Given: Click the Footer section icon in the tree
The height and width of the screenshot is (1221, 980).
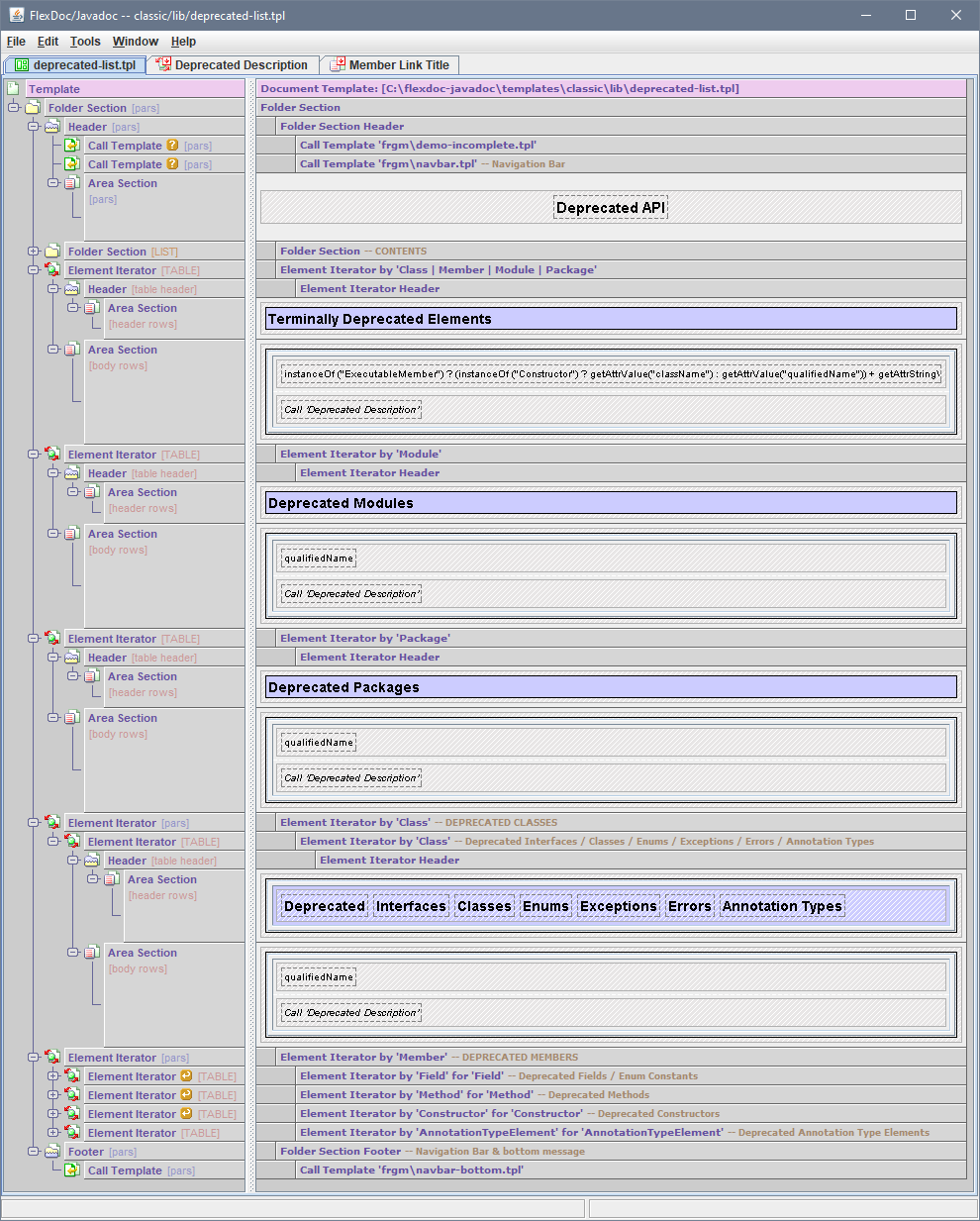Looking at the screenshot, I should click(52, 1152).
